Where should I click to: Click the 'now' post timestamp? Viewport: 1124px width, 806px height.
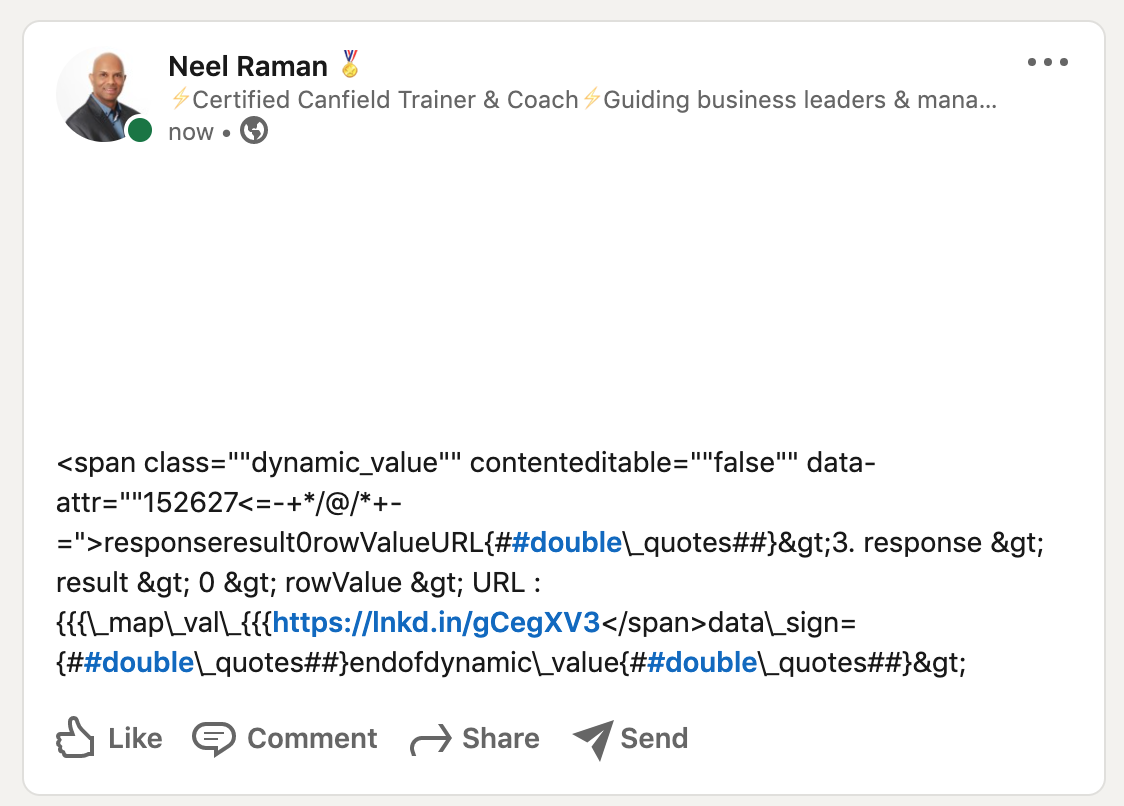click(x=191, y=132)
